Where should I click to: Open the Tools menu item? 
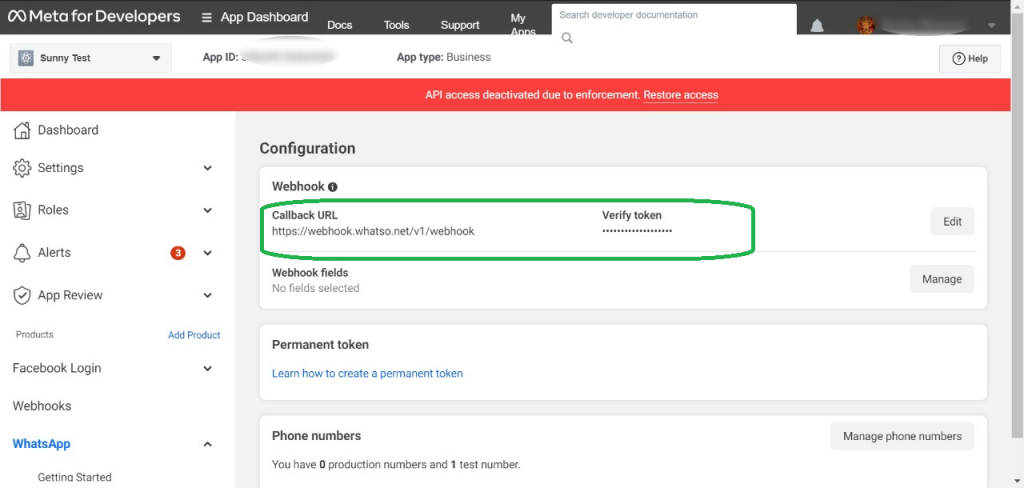point(396,25)
